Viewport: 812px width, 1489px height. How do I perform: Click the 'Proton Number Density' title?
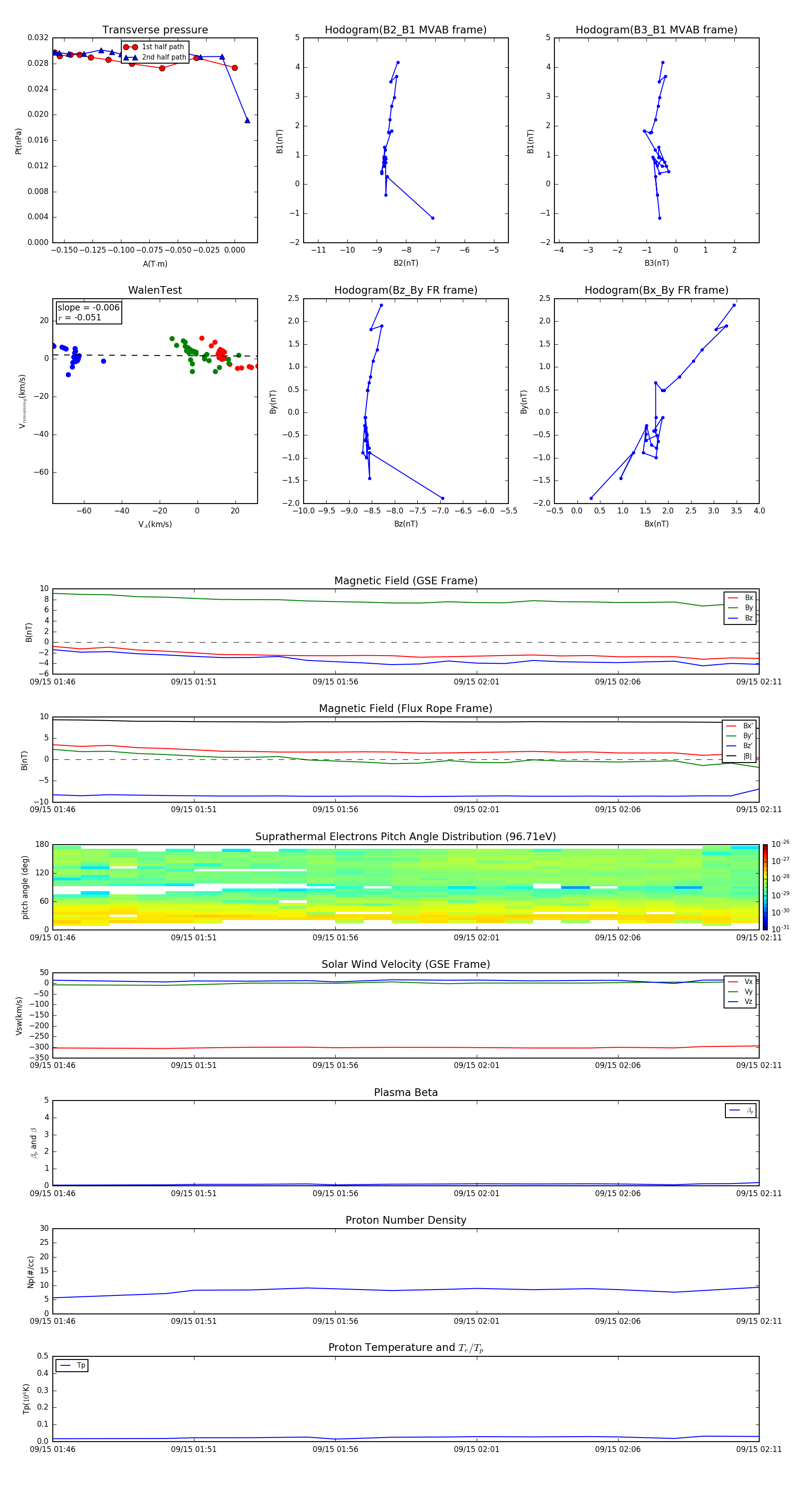tap(406, 1220)
